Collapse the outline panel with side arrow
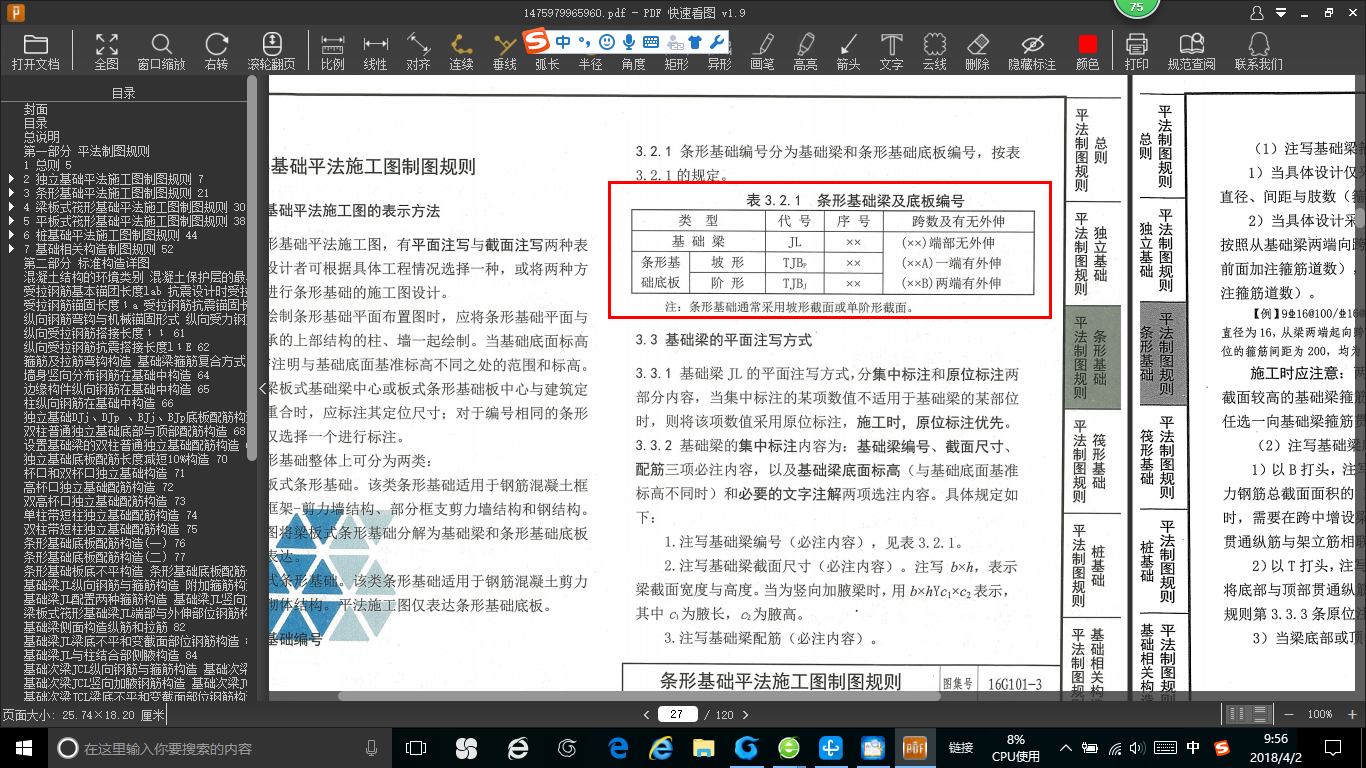1366x768 pixels. click(x=263, y=388)
